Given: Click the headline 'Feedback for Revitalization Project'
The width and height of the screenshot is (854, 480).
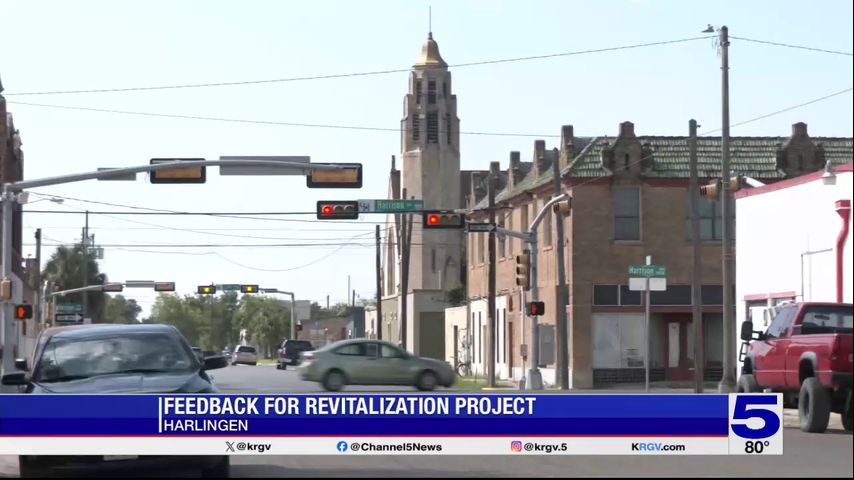Looking at the screenshot, I should tap(349, 406).
